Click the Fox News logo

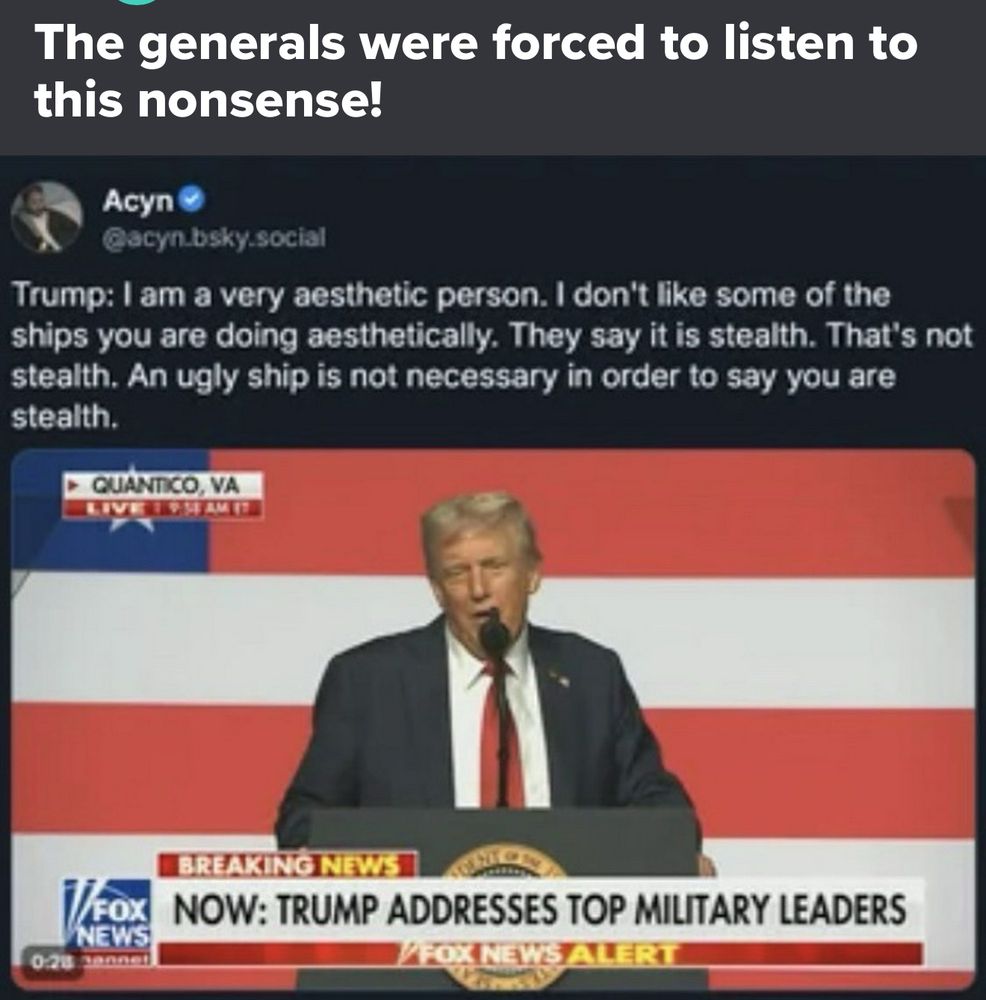108,913
